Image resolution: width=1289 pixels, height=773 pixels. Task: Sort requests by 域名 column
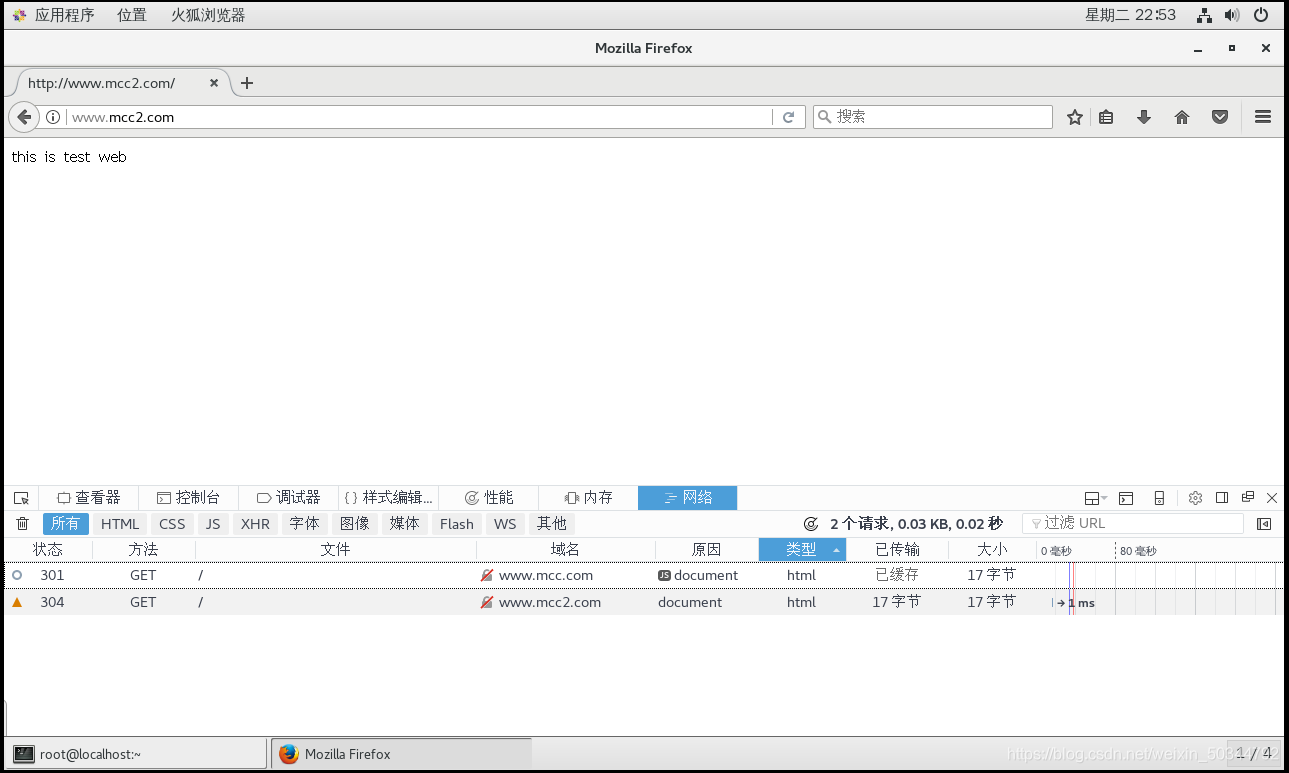pos(566,550)
